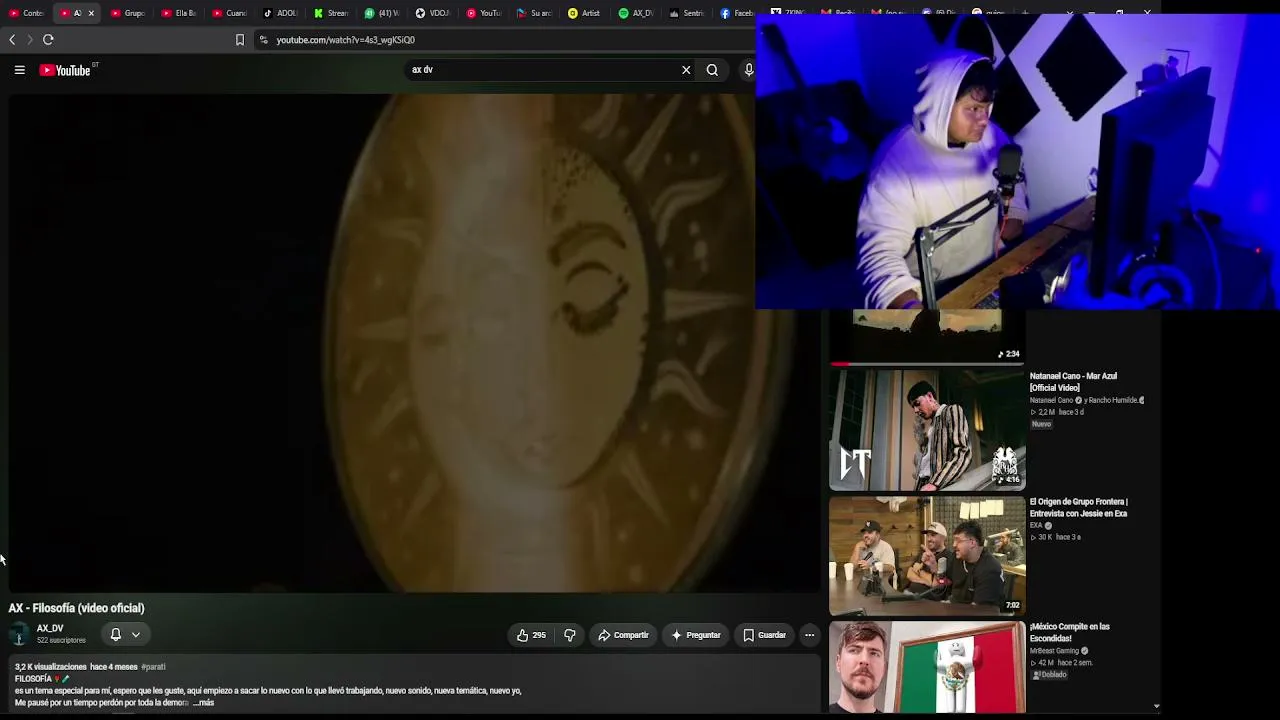Expand the description with '...más'
The width and height of the screenshot is (1280, 720).
pyautogui.click(x=203, y=703)
